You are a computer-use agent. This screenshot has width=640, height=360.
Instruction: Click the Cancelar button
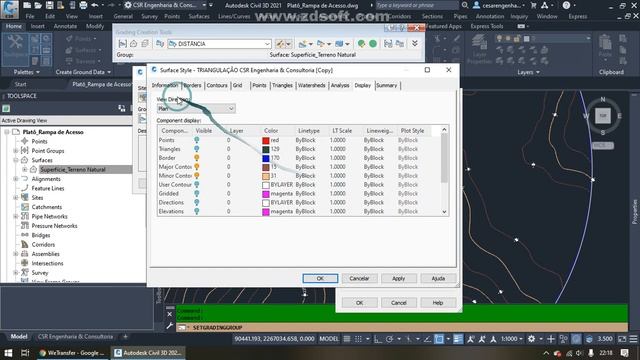click(x=359, y=278)
